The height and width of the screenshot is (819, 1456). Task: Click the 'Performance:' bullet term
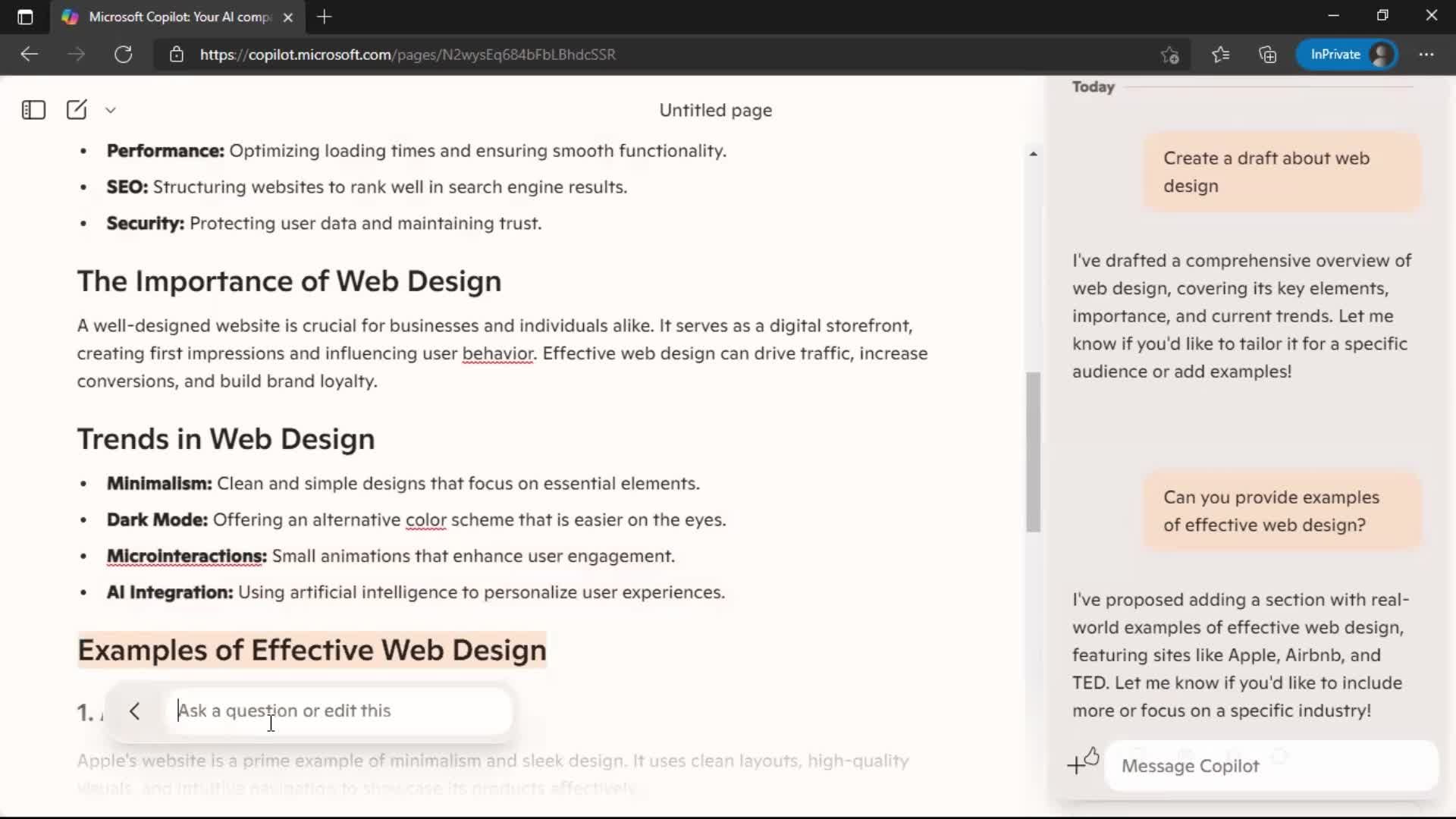[x=165, y=151]
